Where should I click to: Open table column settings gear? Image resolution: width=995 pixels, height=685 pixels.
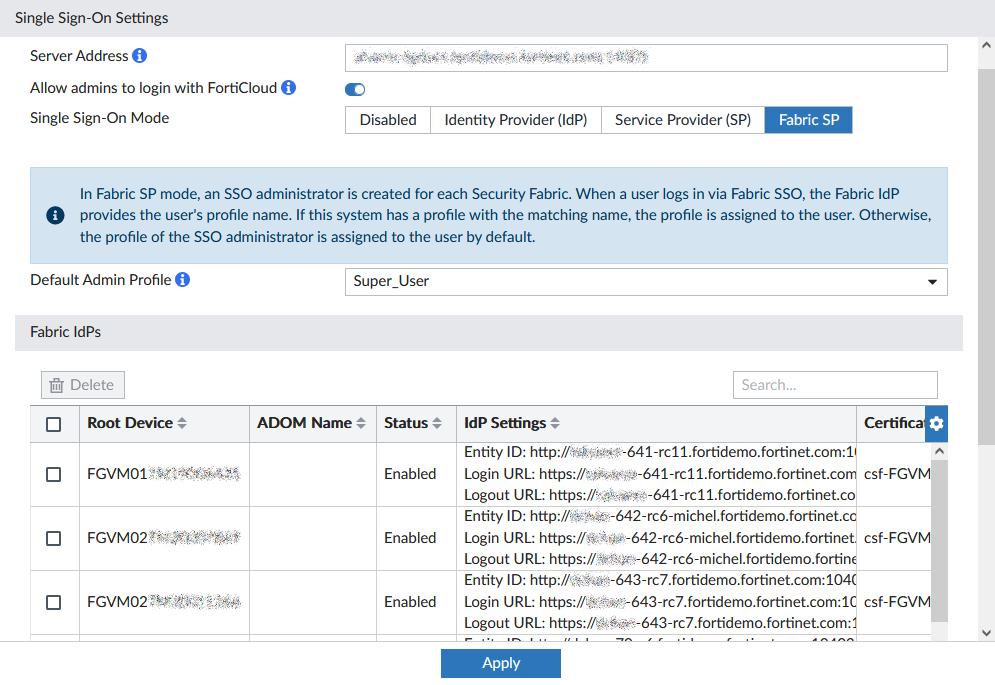936,424
